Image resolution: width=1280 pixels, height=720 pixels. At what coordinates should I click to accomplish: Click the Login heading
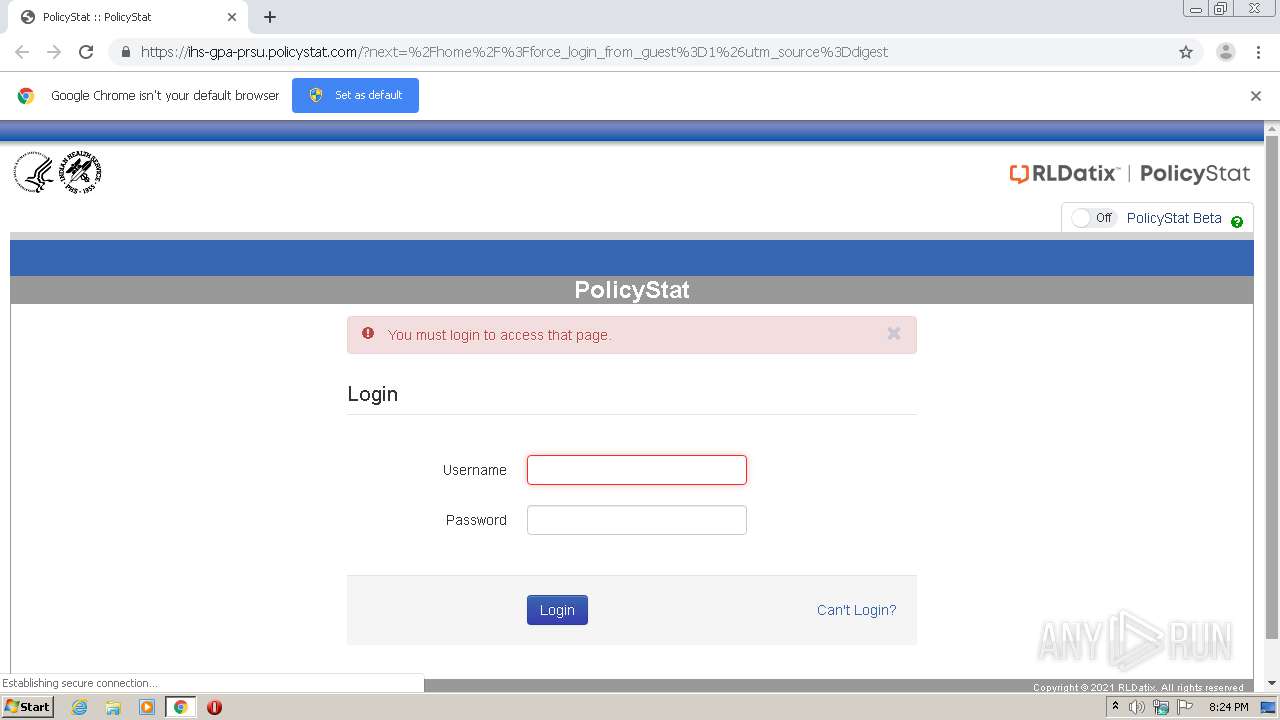pyautogui.click(x=373, y=394)
